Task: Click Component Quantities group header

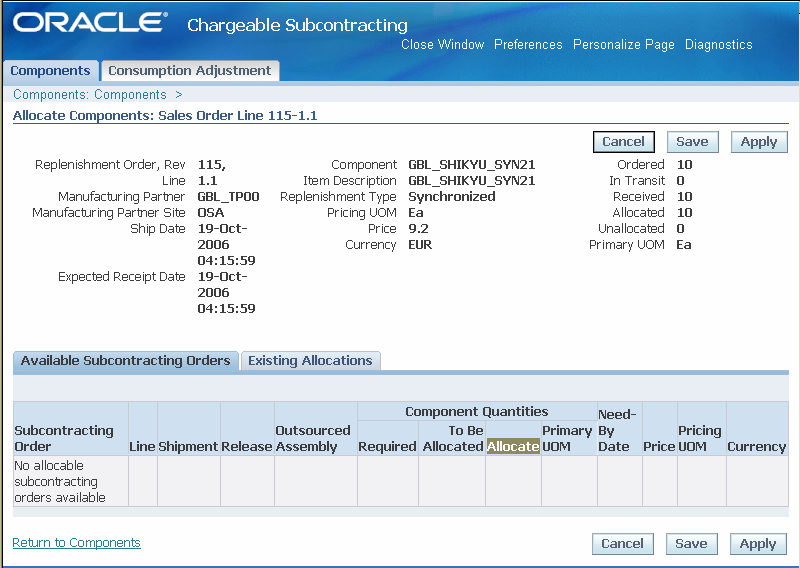Action: 477,411
